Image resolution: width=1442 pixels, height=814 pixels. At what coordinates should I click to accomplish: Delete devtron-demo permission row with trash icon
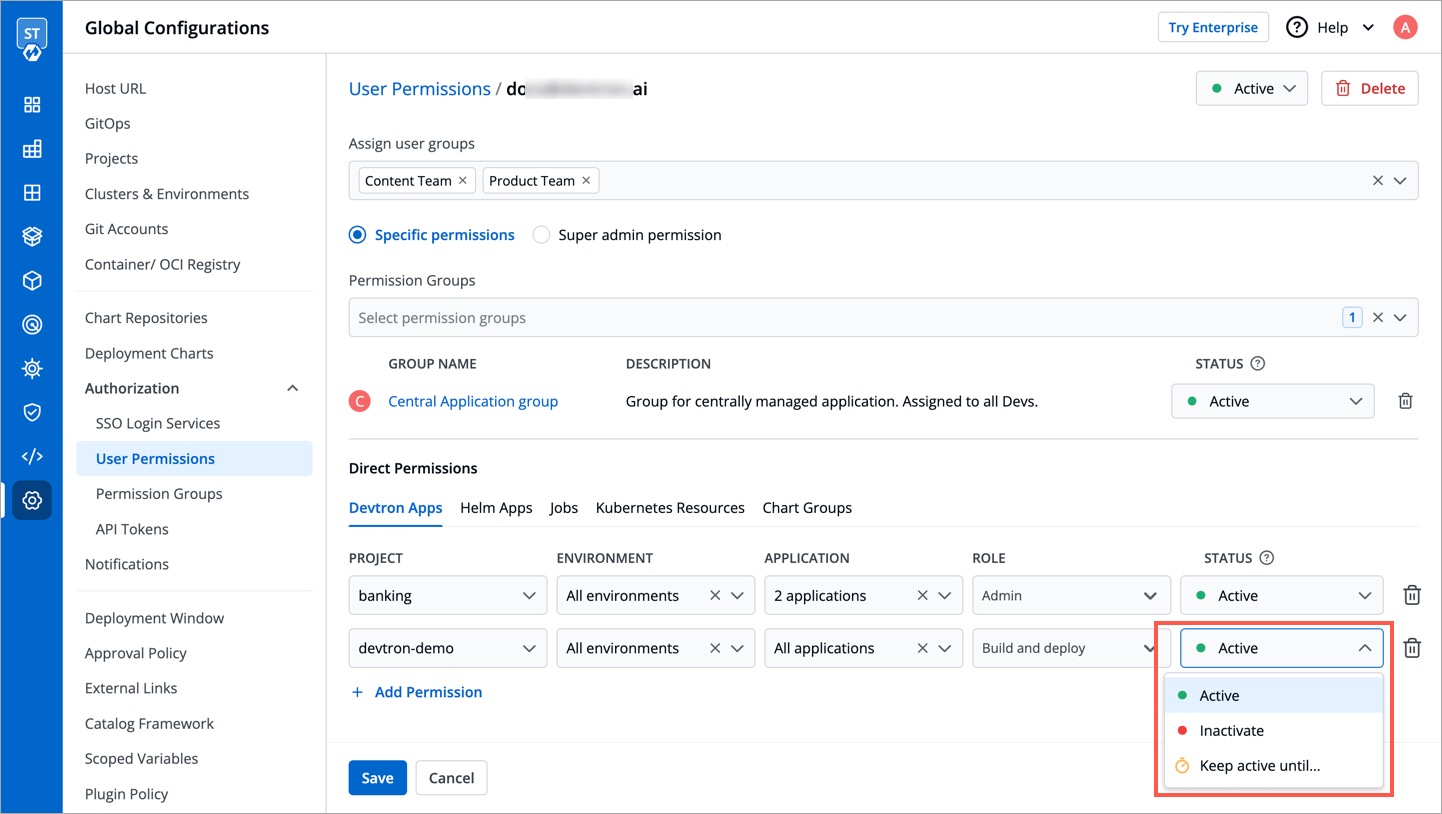click(x=1412, y=648)
